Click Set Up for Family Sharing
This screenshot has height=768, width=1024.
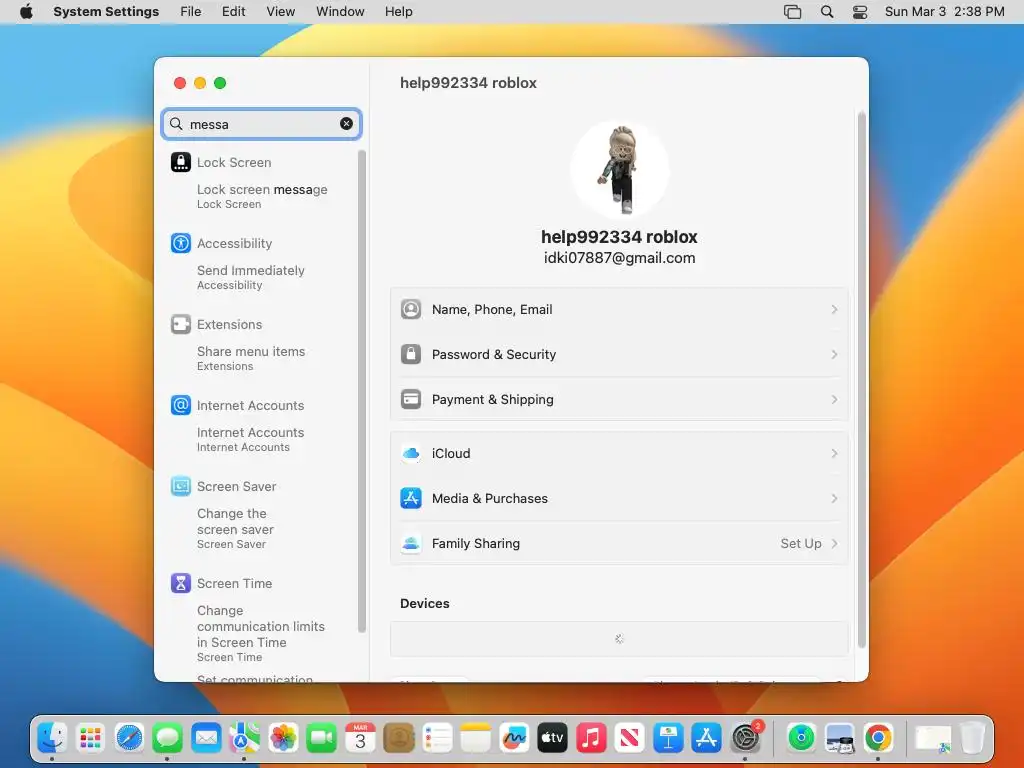click(801, 543)
